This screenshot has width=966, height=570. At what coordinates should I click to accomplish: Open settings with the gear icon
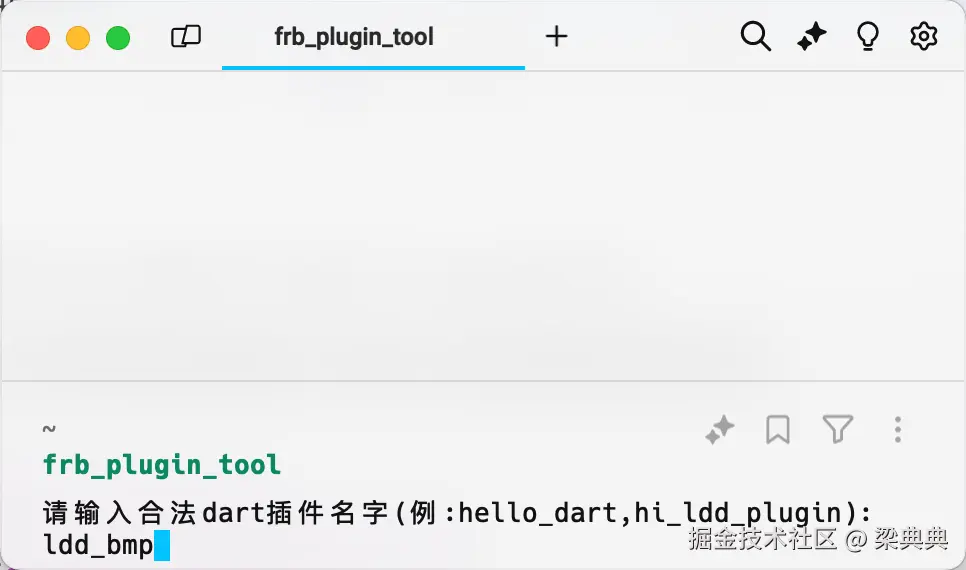(x=924, y=37)
